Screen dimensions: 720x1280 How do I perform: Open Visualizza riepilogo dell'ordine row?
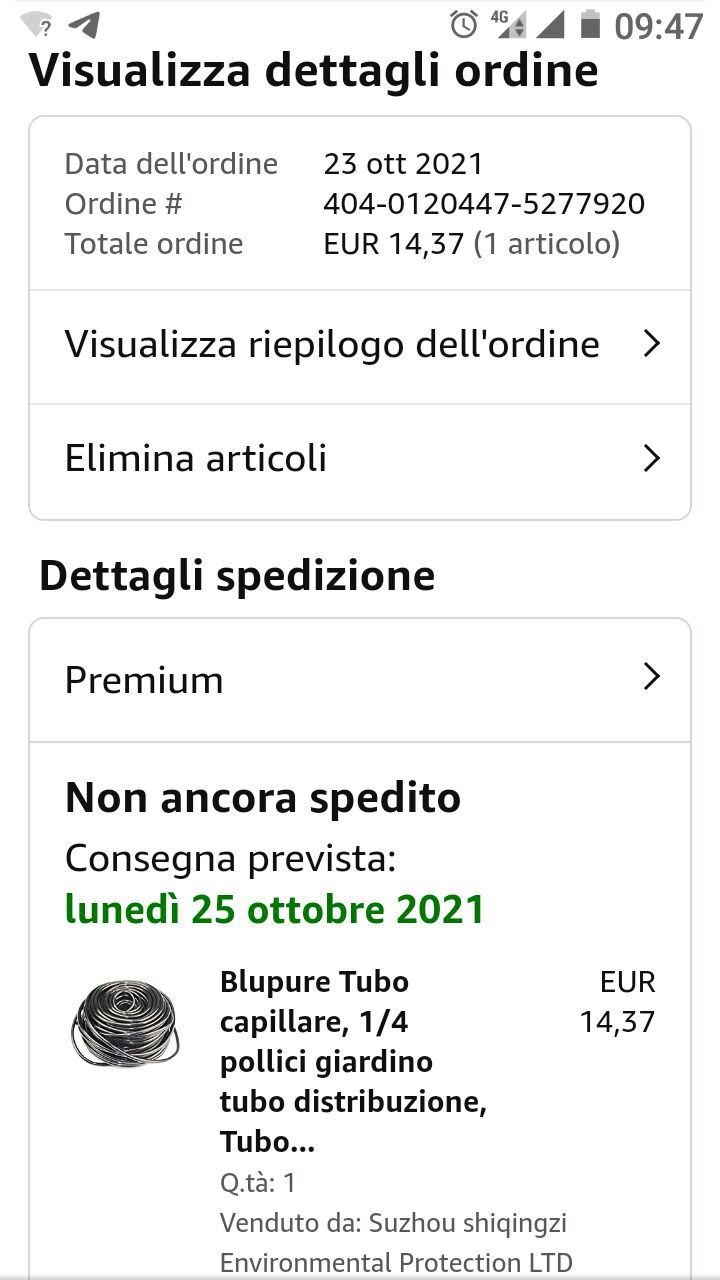pos(332,345)
